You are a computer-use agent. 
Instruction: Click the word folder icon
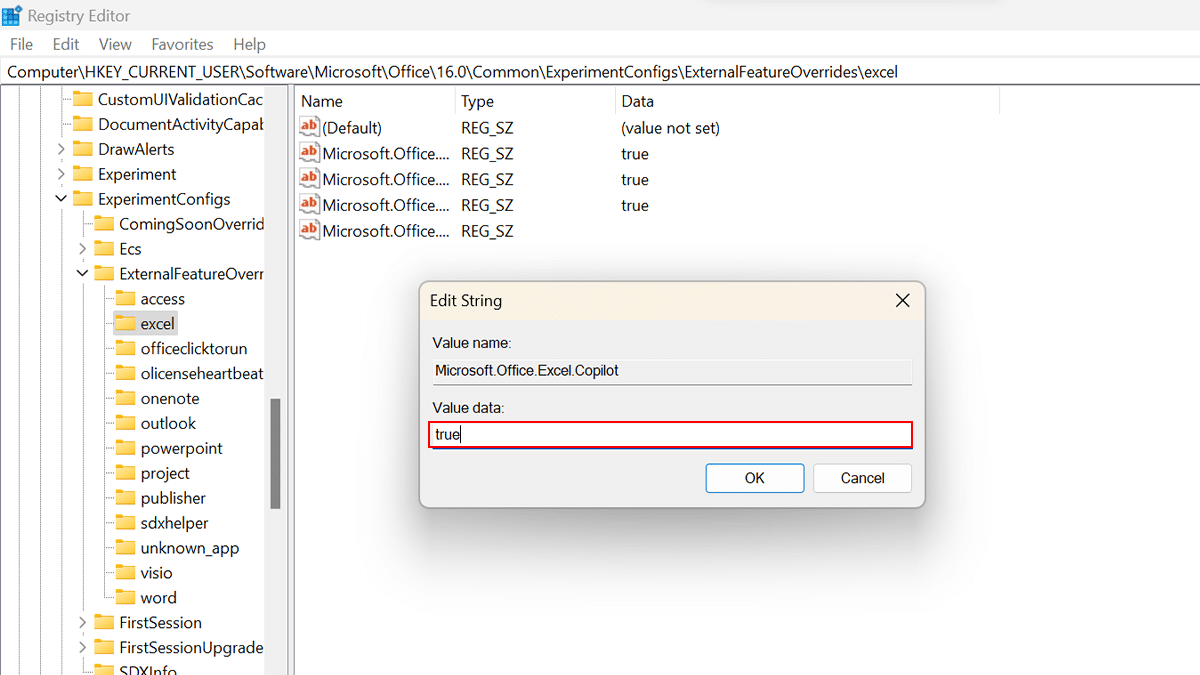click(125, 598)
